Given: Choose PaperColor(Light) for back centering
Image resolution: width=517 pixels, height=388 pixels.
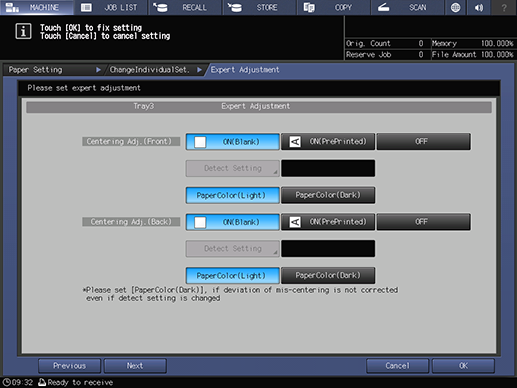Looking at the screenshot, I should (232, 275).
